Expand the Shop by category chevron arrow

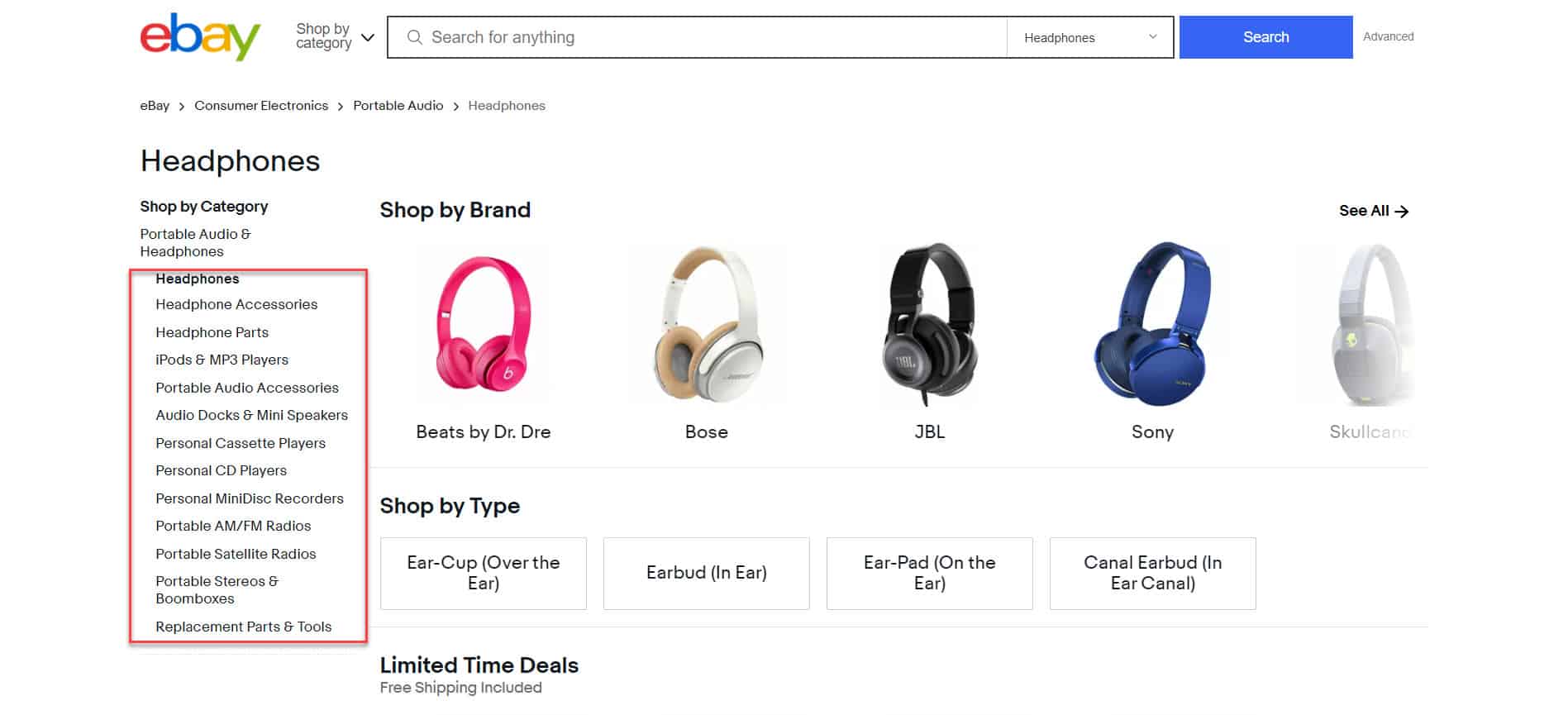pyautogui.click(x=366, y=38)
